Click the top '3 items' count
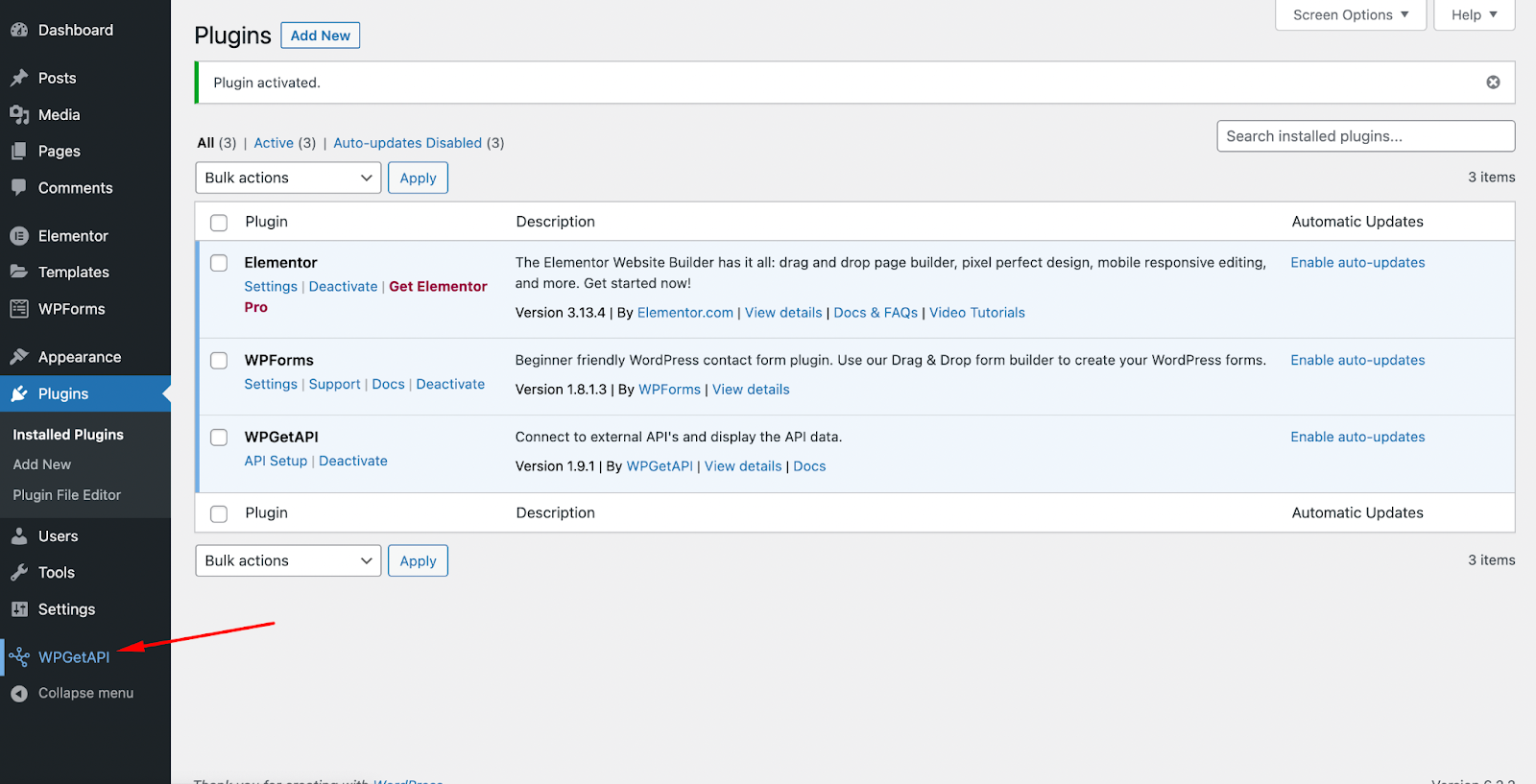The image size is (1536, 784). tap(1492, 178)
